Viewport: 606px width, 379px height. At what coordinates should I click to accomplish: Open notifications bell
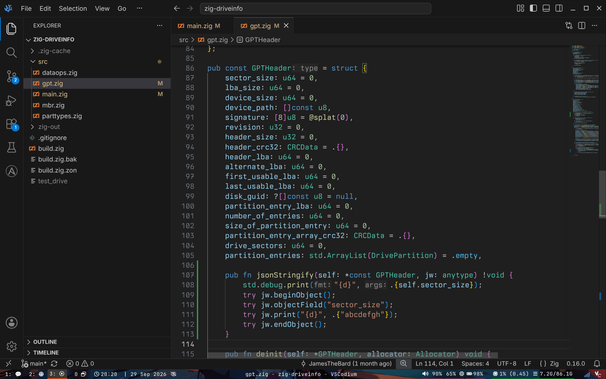[x=597, y=364]
